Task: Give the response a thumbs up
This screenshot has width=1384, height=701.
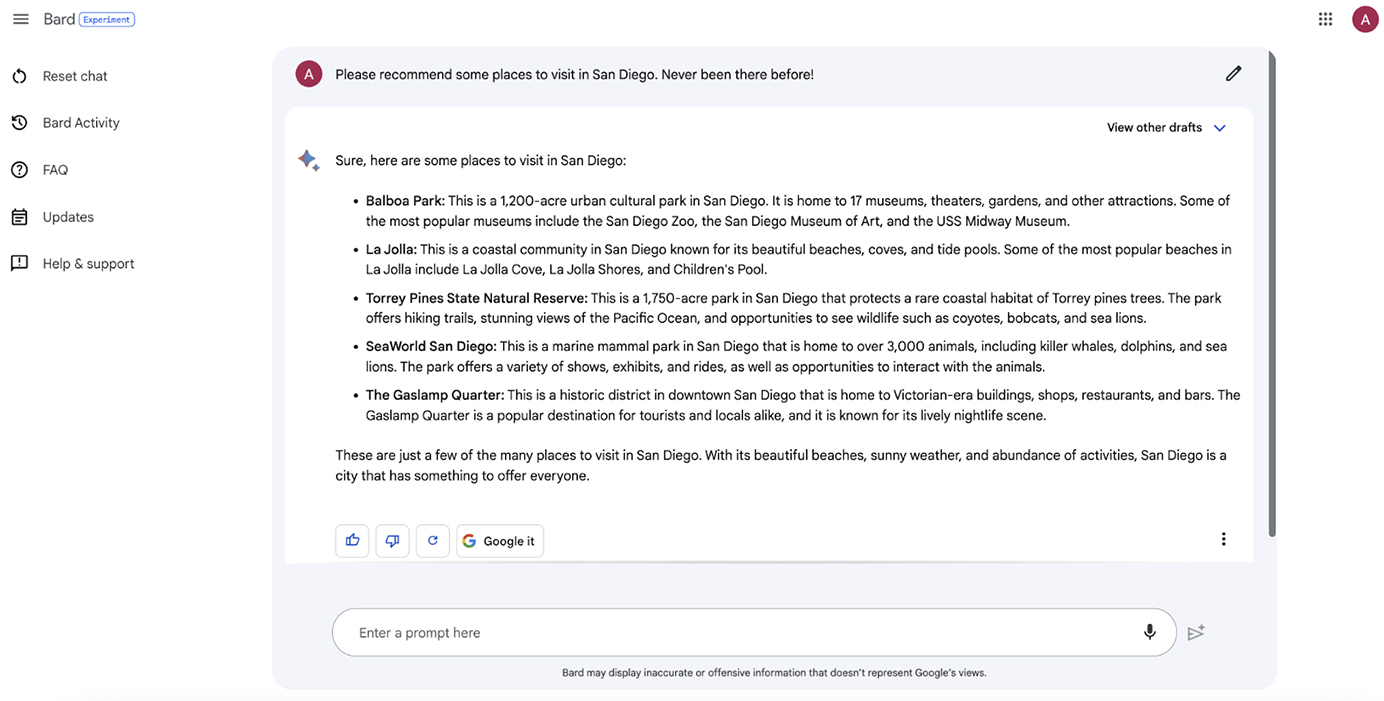Action: click(352, 540)
